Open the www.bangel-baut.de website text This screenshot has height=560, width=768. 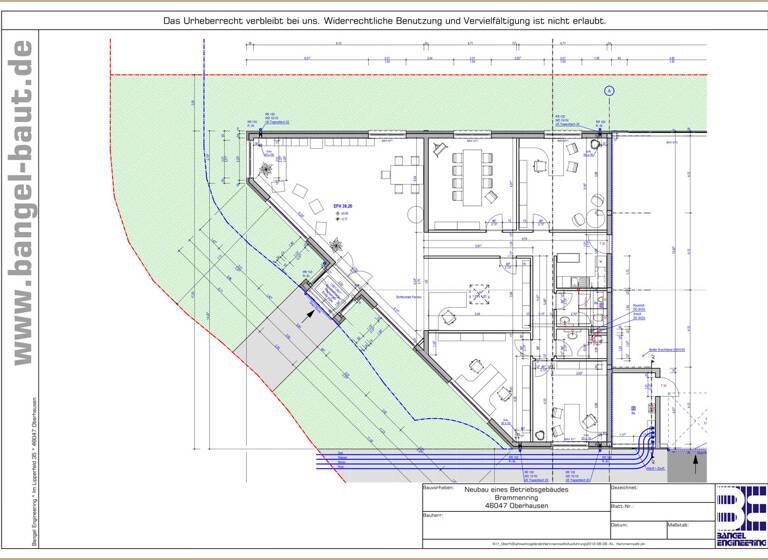tap(20, 200)
